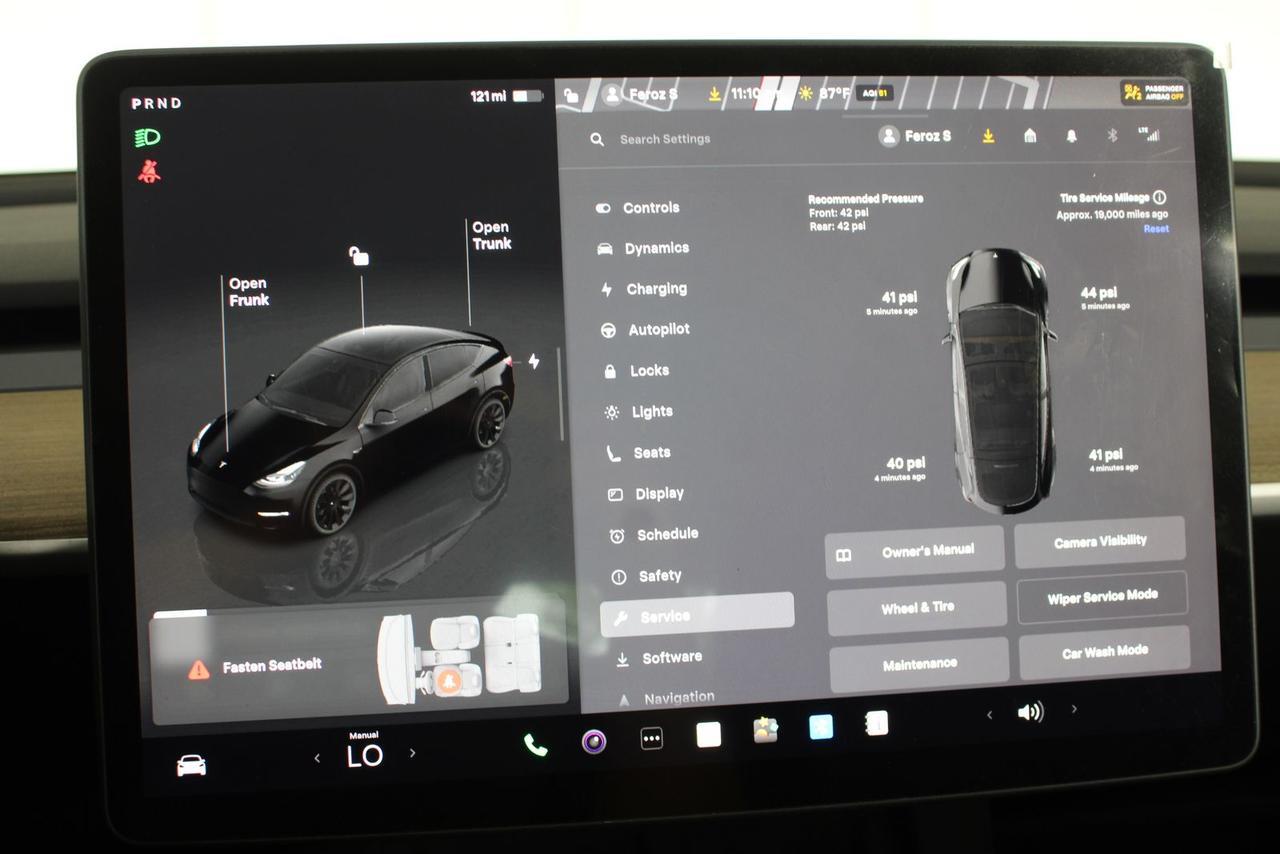Tap the battery range indicator showing 121 mi
The width and height of the screenshot is (1280, 854).
(x=507, y=97)
